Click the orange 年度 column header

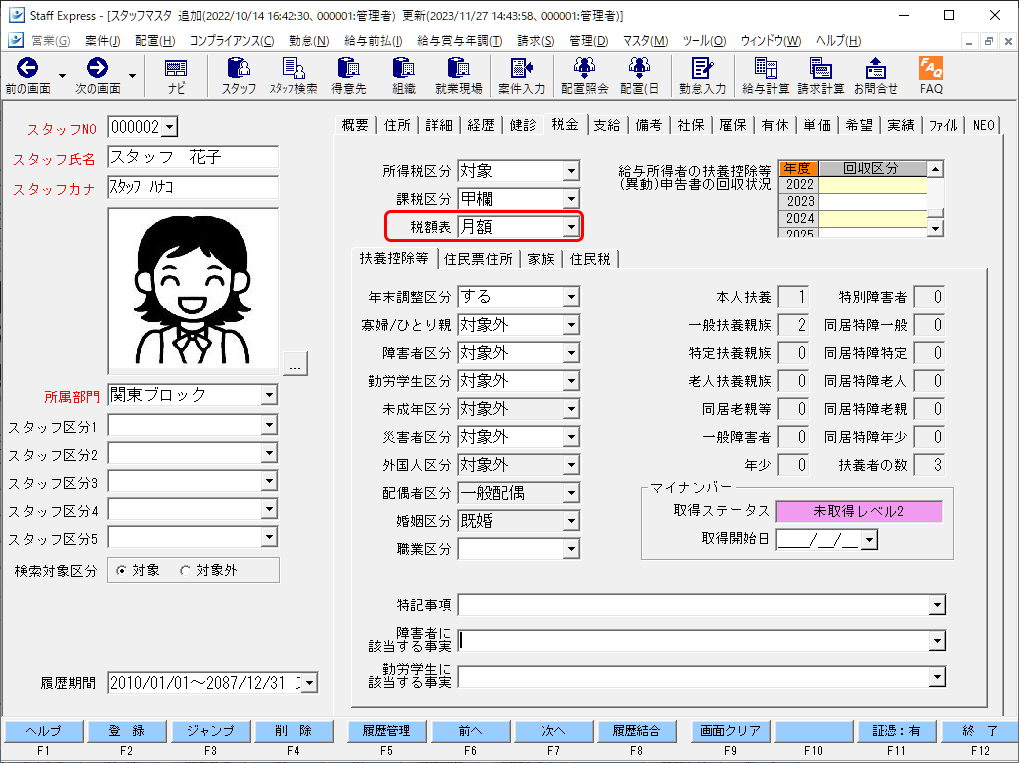pyautogui.click(x=798, y=169)
